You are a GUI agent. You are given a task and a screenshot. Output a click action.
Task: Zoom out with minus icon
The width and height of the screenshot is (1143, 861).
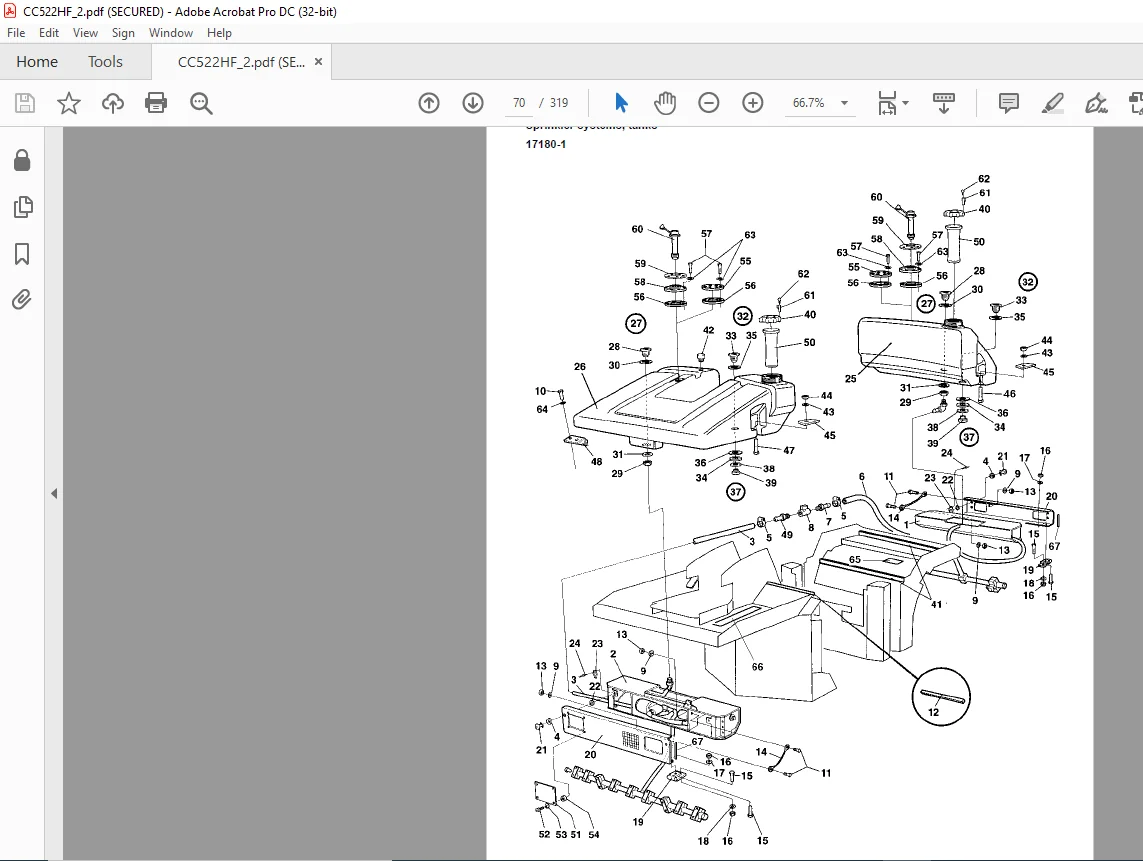pyautogui.click(x=709, y=103)
